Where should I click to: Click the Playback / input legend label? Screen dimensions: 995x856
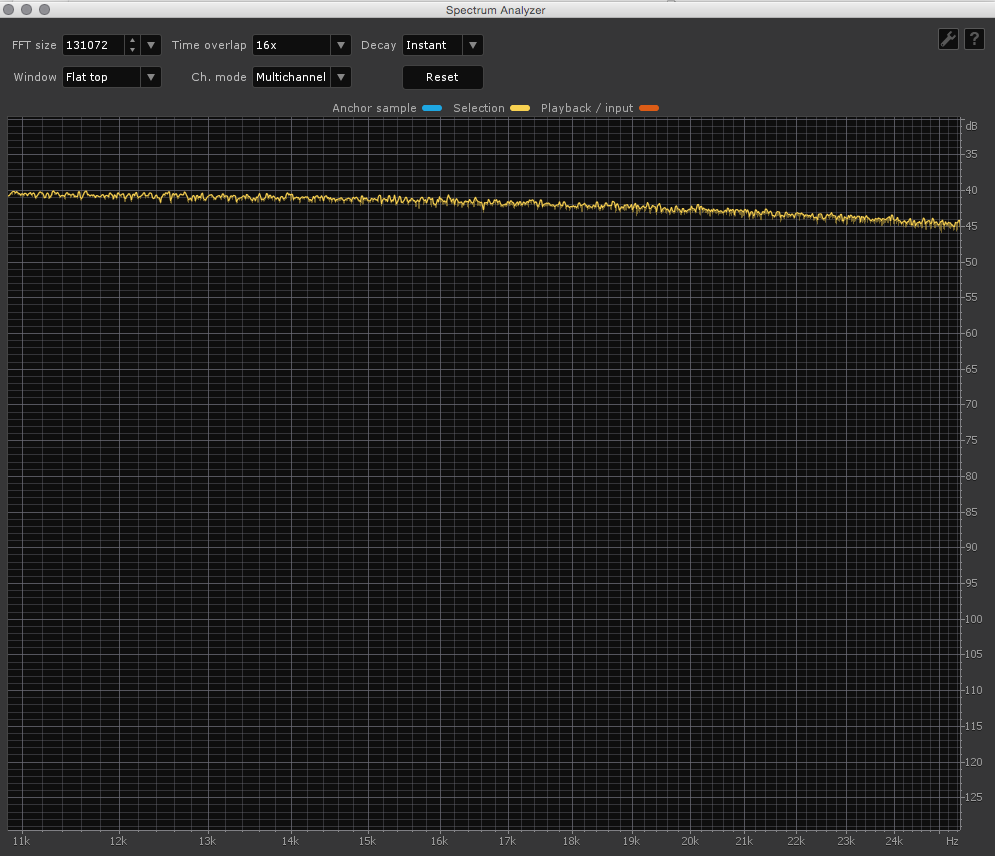[587, 108]
